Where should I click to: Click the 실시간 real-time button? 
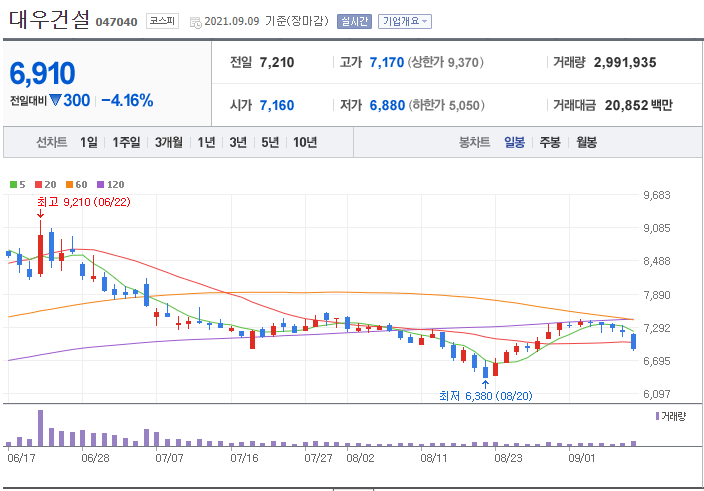pos(354,21)
